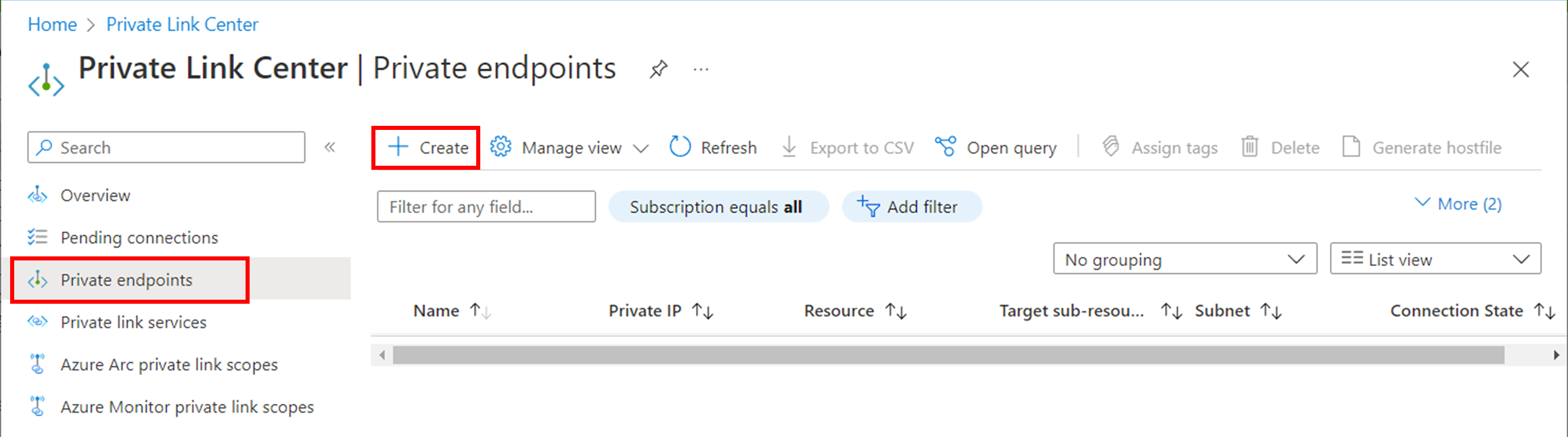The image size is (1568, 437).
Task: Click the Filter for any field input
Action: 485,206
